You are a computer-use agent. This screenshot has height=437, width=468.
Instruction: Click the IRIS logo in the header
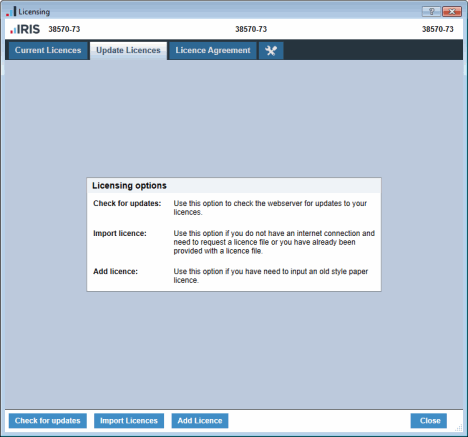[25, 29]
